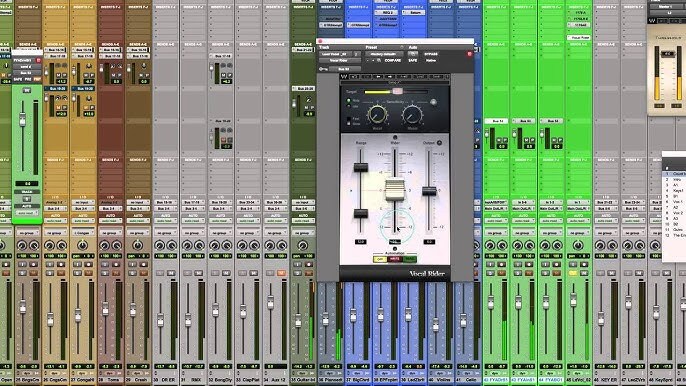This screenshot has width=686, height=386.
Task: Click volume fader on track 40 Violins
Action: [x=435, y=324]
